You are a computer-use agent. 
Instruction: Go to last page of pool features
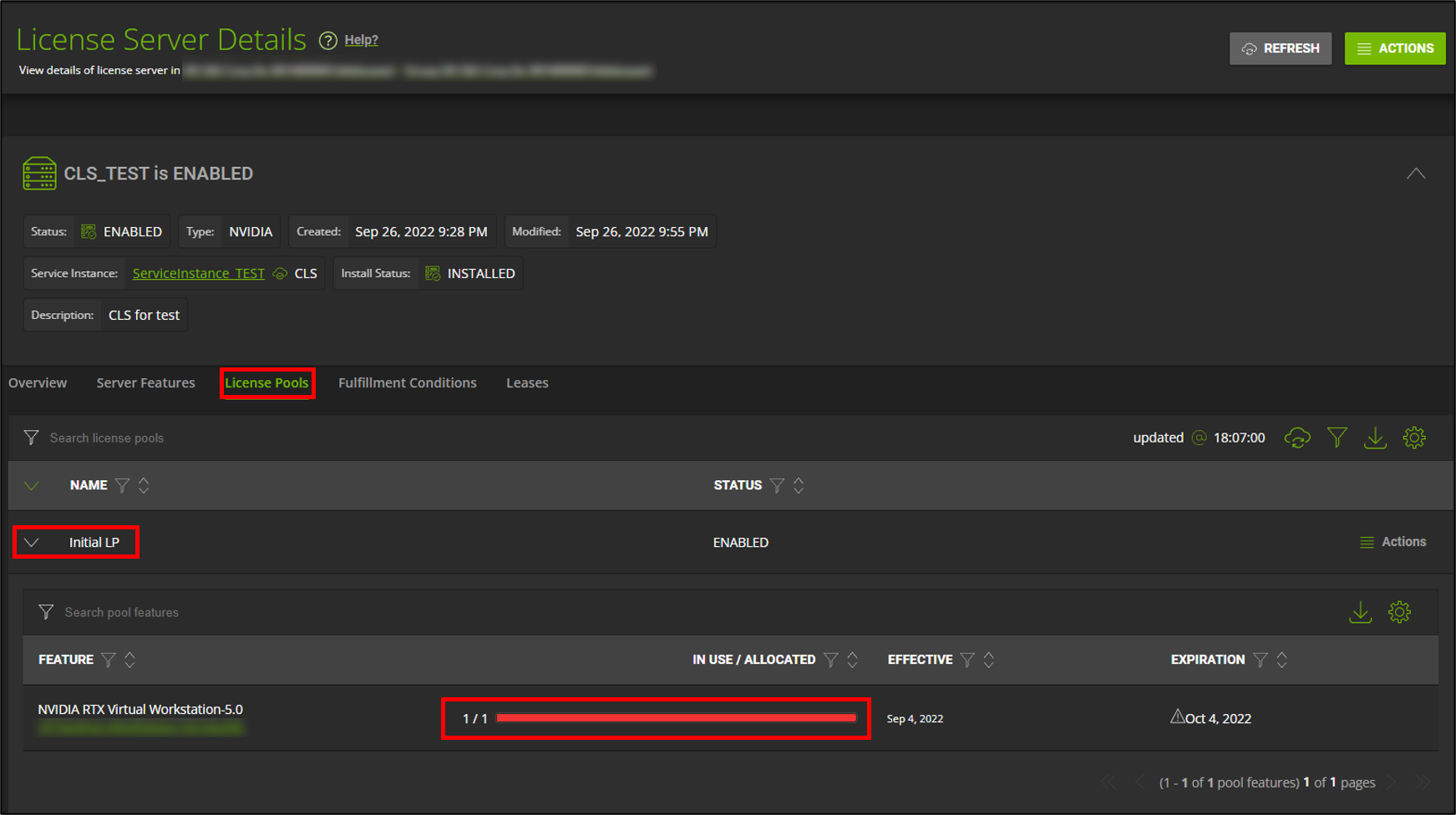pos(1422,782)
